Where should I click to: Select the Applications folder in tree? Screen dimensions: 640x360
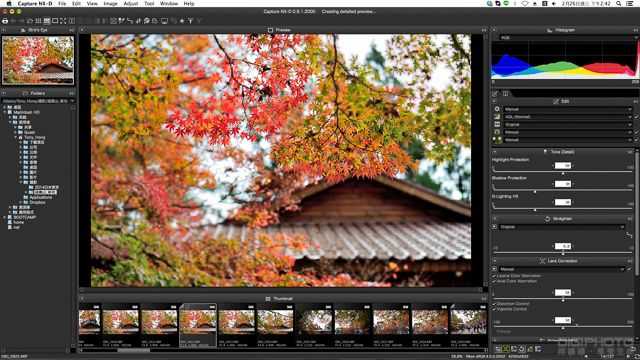[41, 197]
